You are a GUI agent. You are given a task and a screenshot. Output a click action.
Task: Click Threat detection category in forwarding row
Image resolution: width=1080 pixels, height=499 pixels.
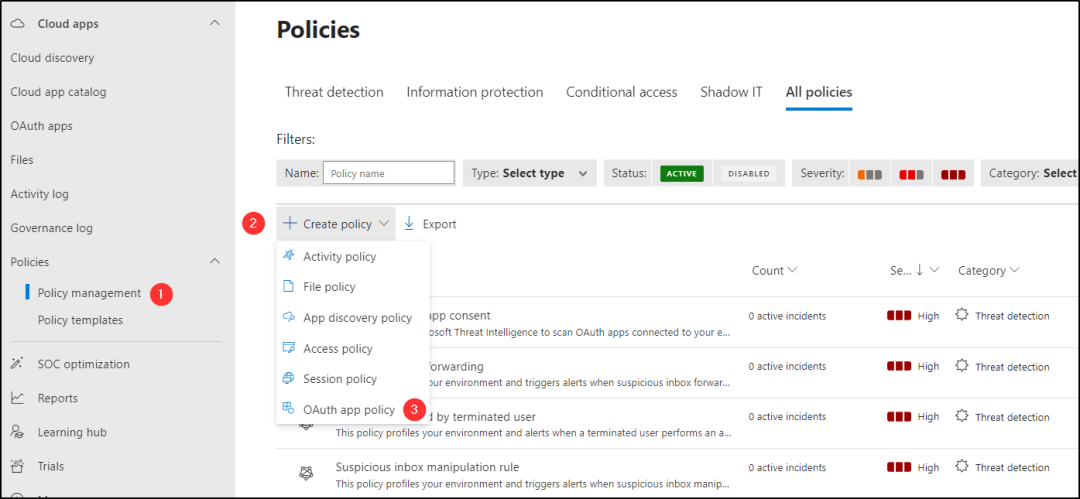[x=1012, y=367]
